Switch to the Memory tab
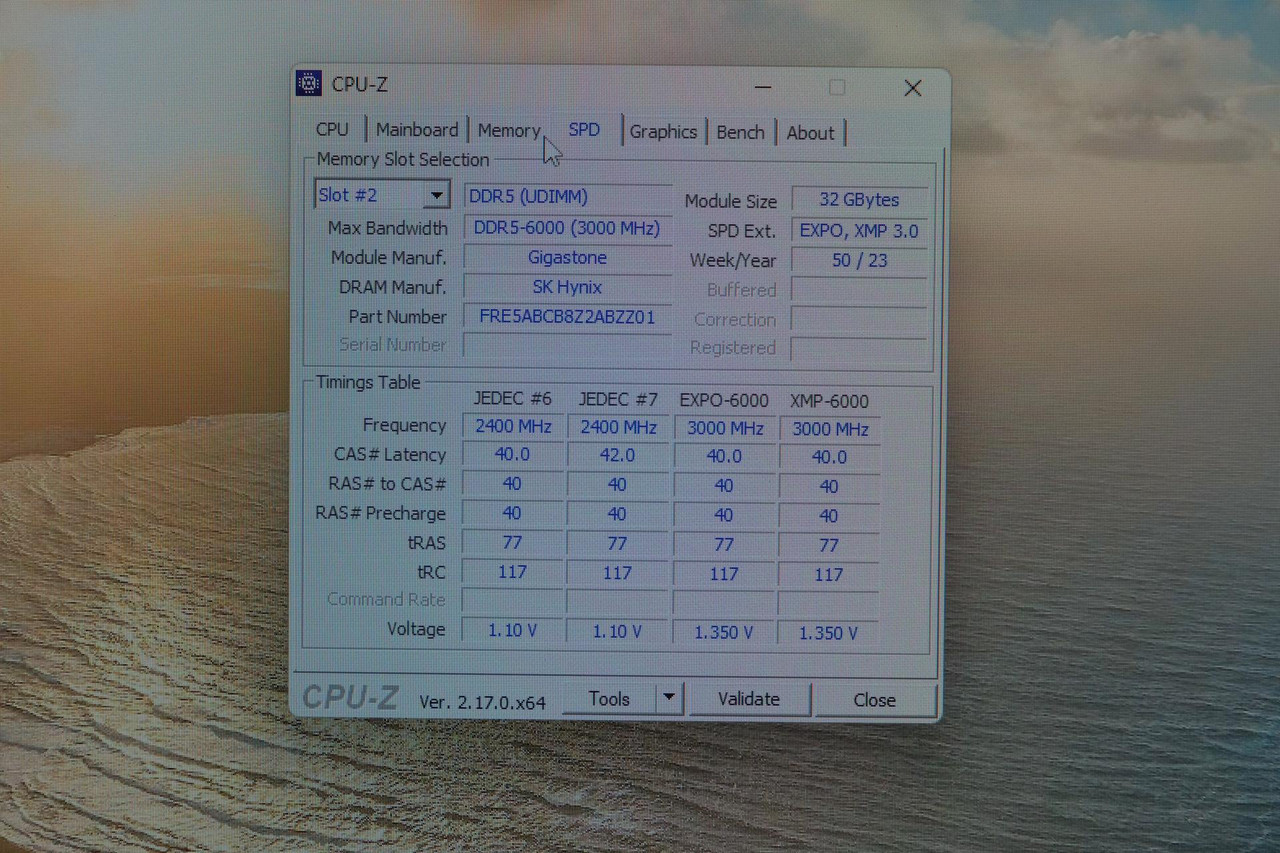This screenshot has height=853, width=1280. 509,131
